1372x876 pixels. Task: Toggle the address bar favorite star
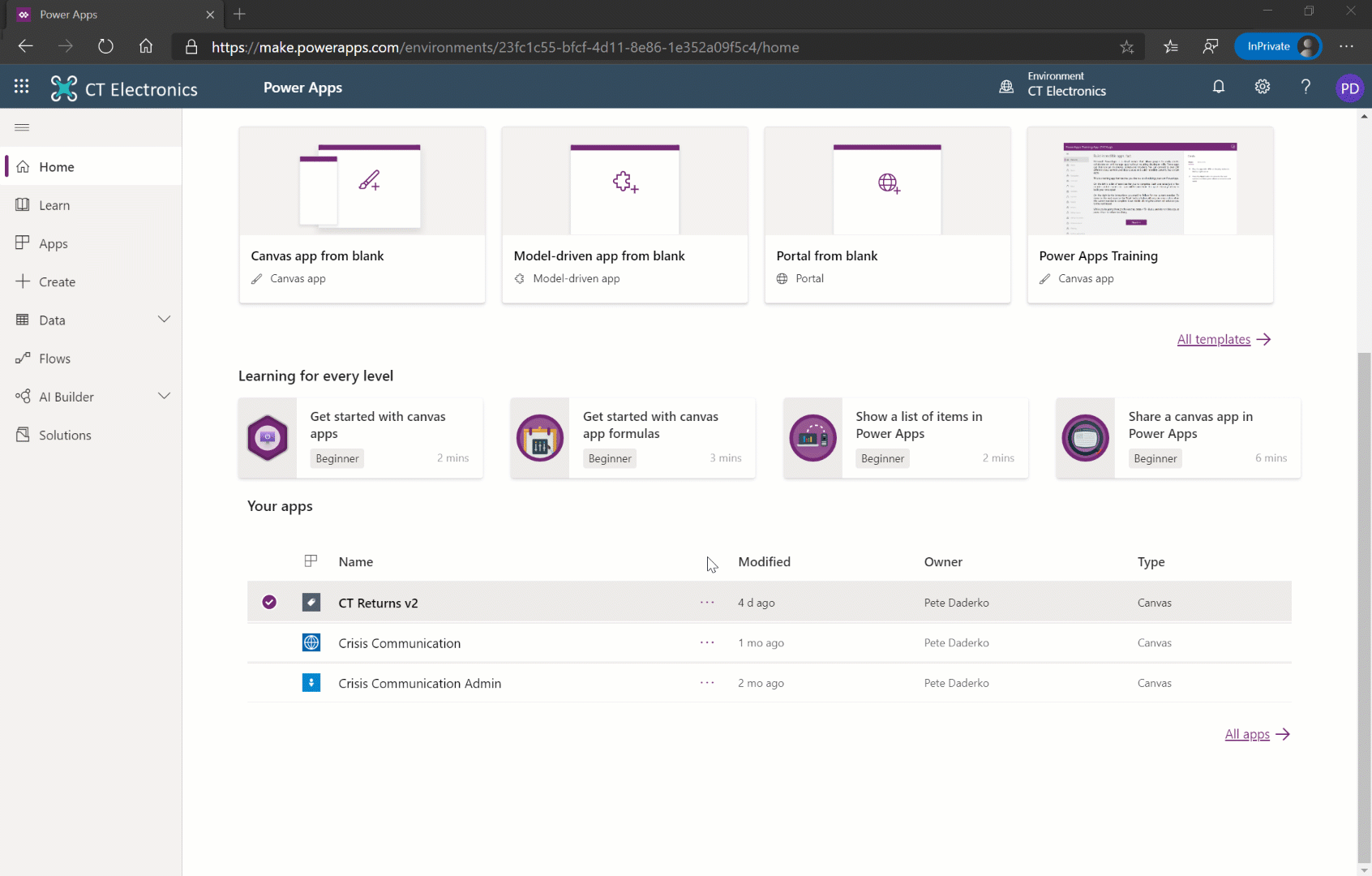pos(1127,47)
